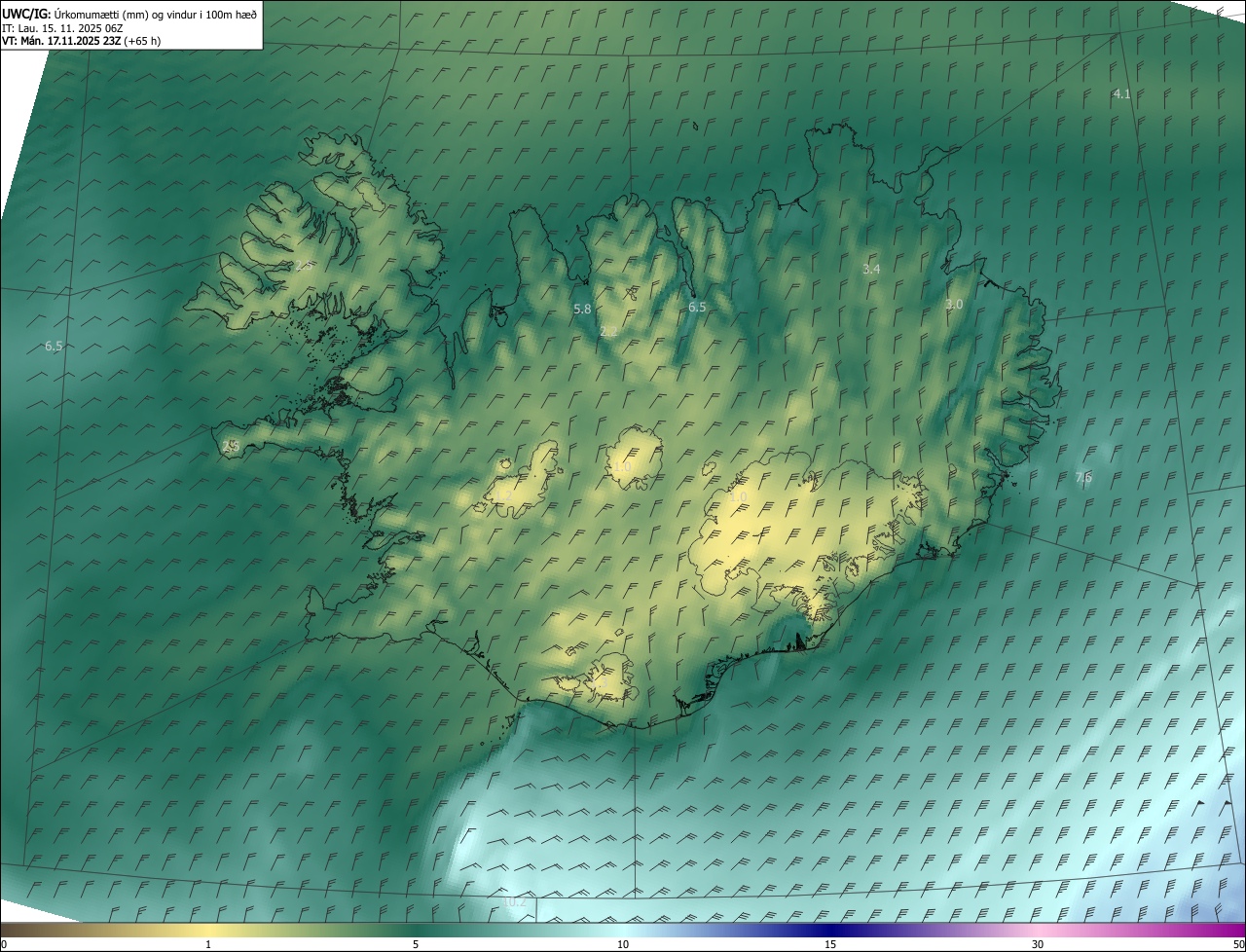The width and height of the screenshot is (1246, 952).
Task: Click the 4.1 value label on the map
Action: click(1121, 94)
